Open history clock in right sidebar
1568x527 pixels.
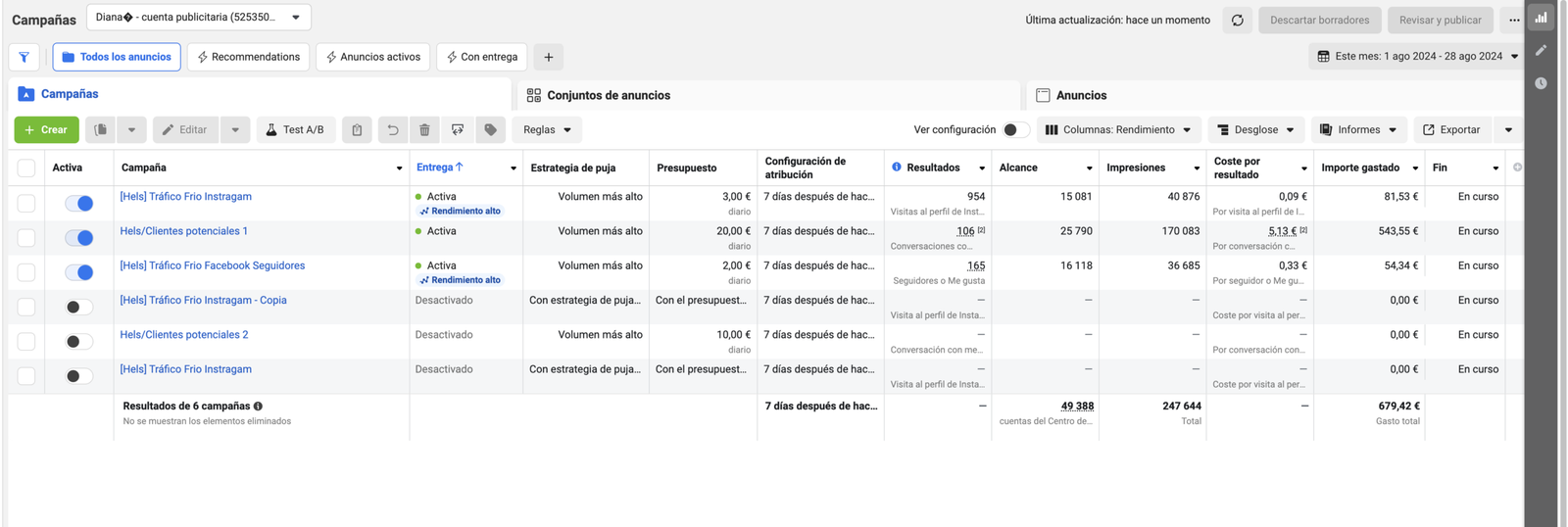pos(1542,83)
